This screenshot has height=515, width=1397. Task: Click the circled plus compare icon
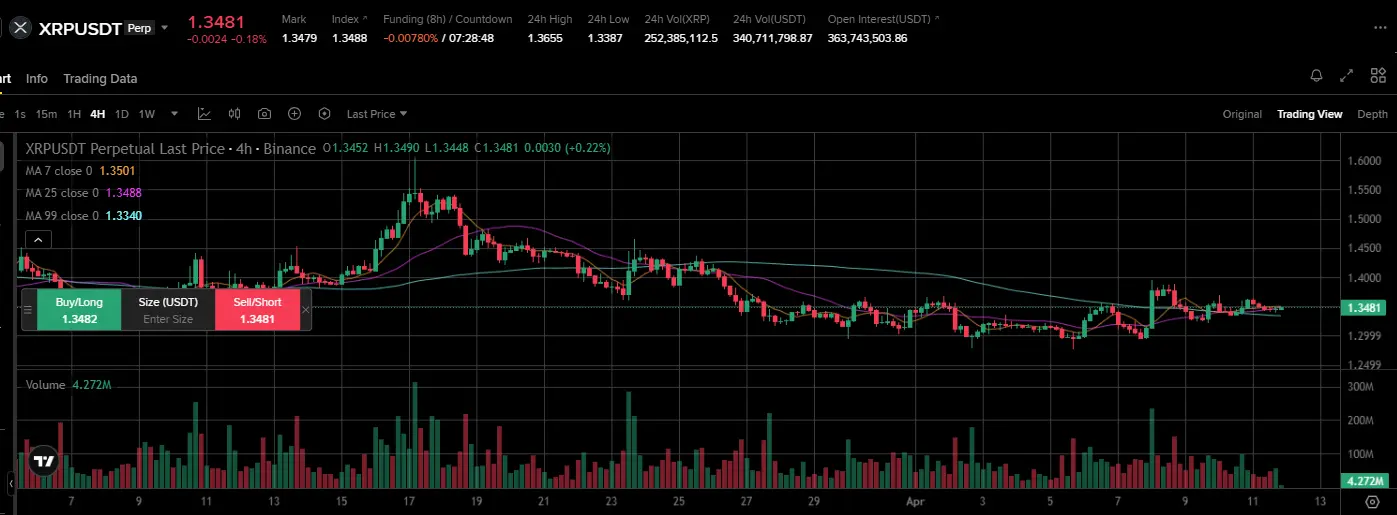tap(294, 114)
